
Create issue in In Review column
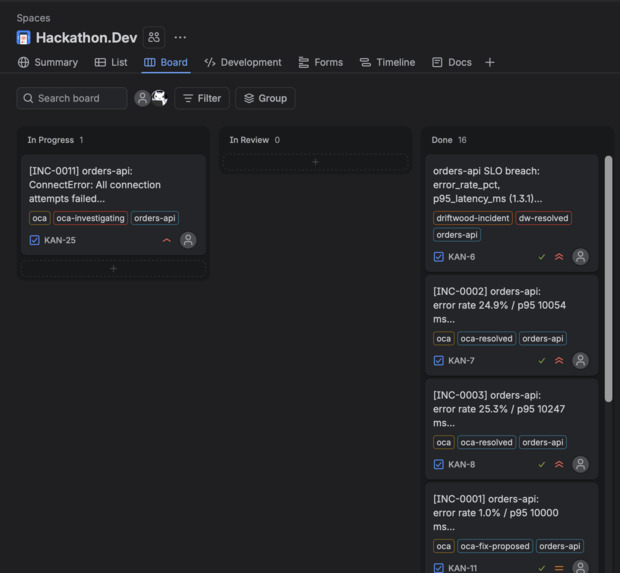click(315, 162)
